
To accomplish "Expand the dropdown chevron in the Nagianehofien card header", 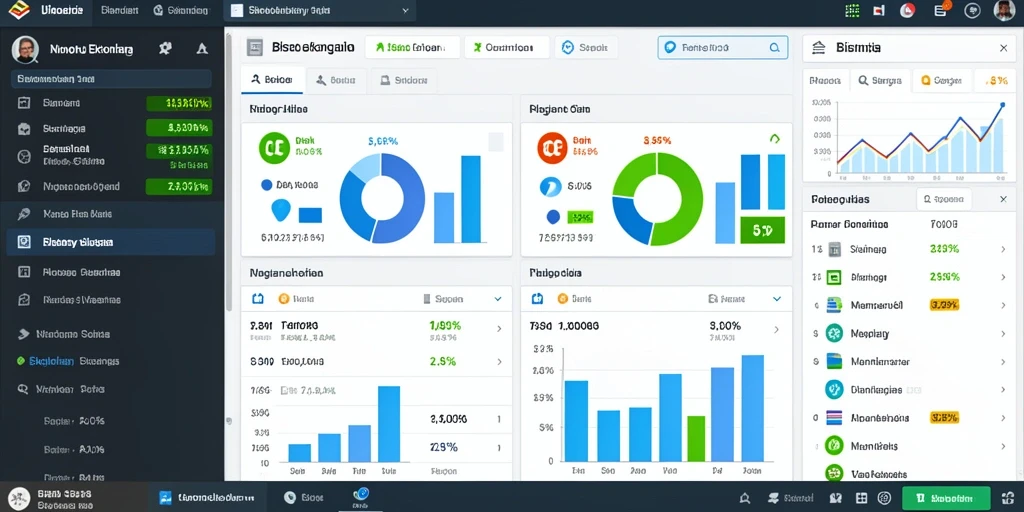I will click(498, 299).
